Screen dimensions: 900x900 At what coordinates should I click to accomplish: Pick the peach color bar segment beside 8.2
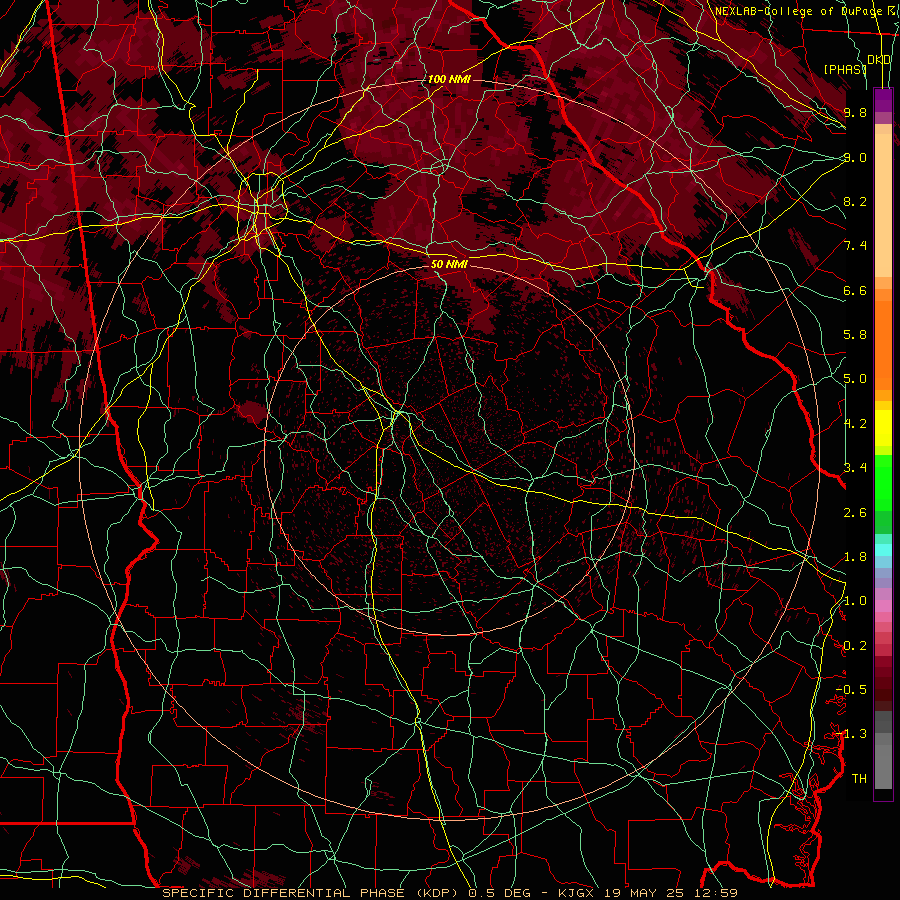(883, 205)
